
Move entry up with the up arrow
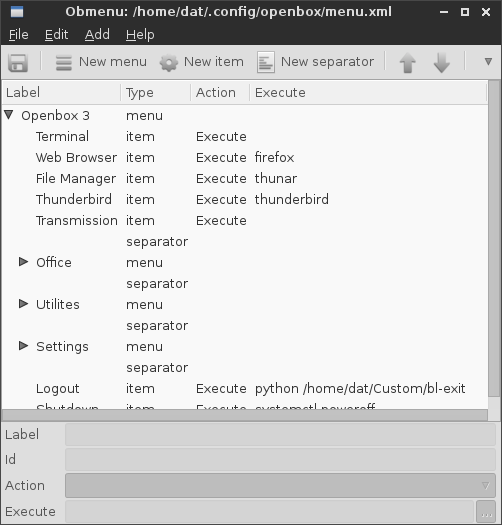coord(408,63)
